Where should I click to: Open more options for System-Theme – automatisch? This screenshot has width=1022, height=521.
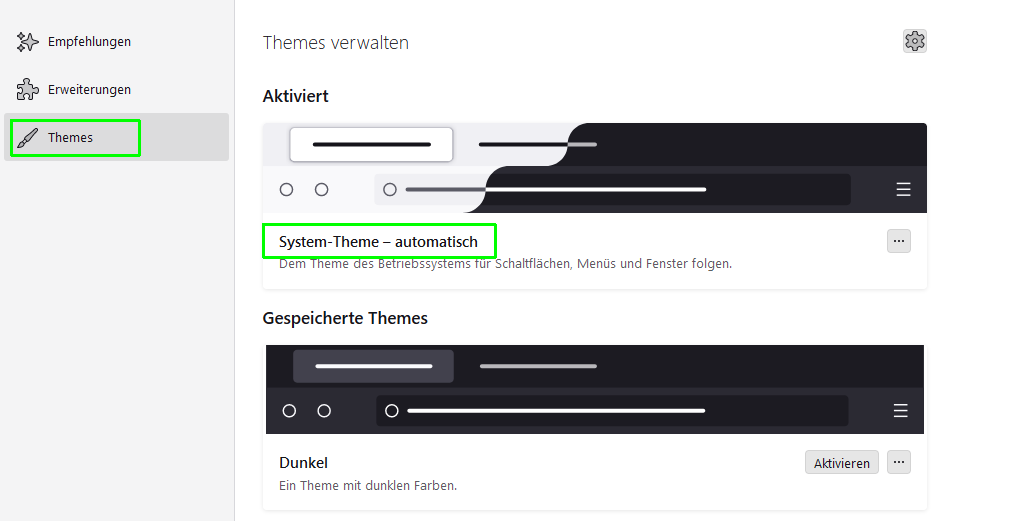tap(898, 241)
